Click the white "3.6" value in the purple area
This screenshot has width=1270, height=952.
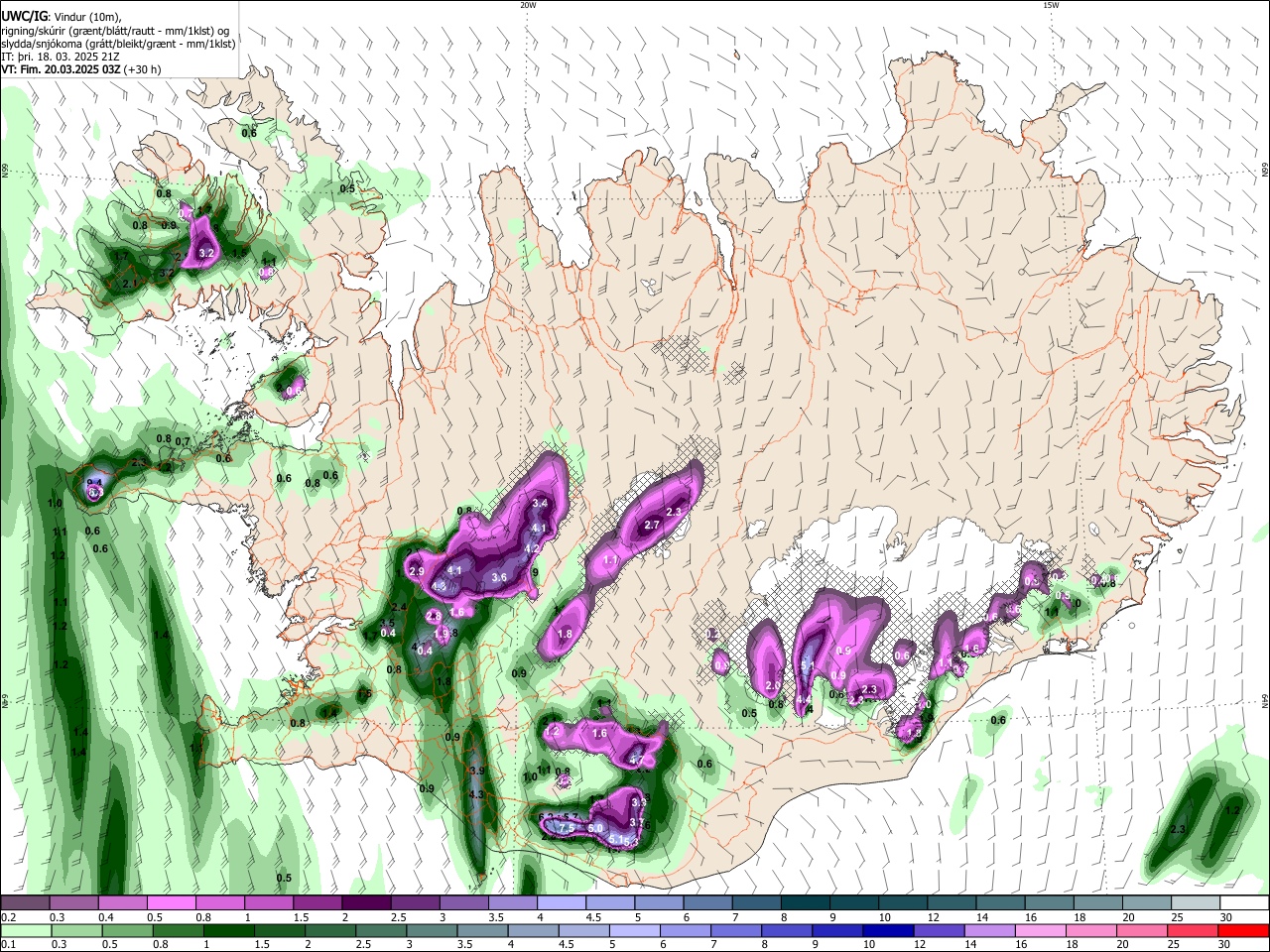pos(499,577)
